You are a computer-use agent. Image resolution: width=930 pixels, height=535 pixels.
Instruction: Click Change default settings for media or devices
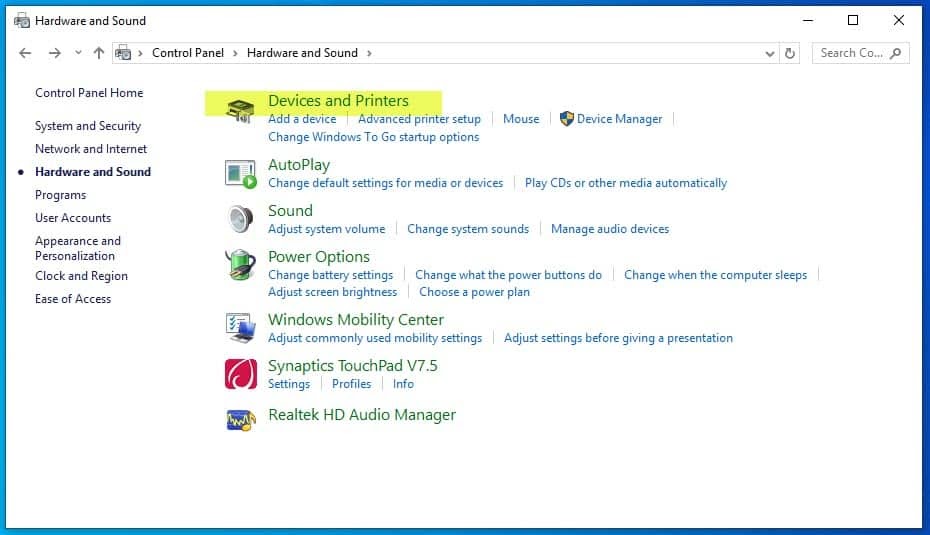(386, 183)
